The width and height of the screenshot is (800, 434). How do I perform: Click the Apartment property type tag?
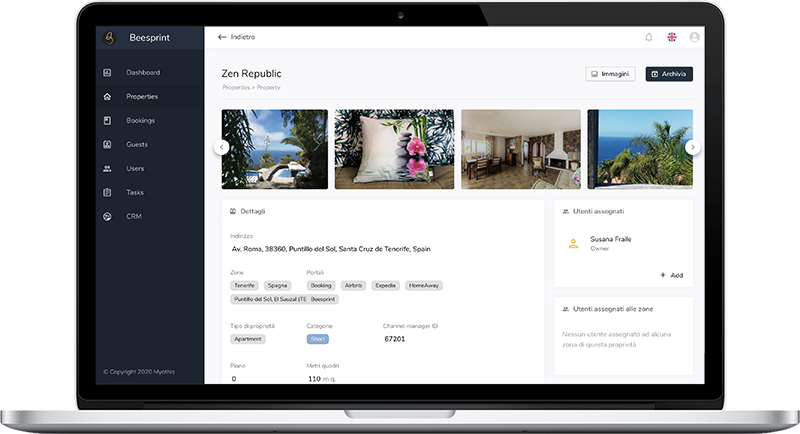click(x=248, y=339)
